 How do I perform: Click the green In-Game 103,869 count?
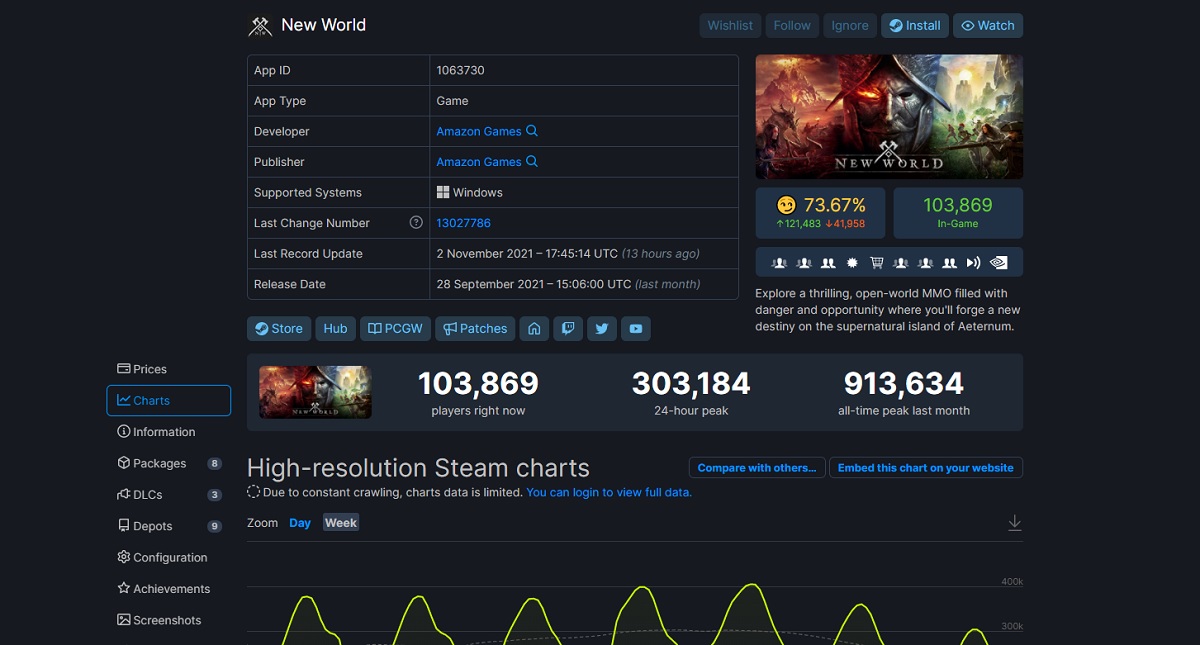tap(958, 205)
